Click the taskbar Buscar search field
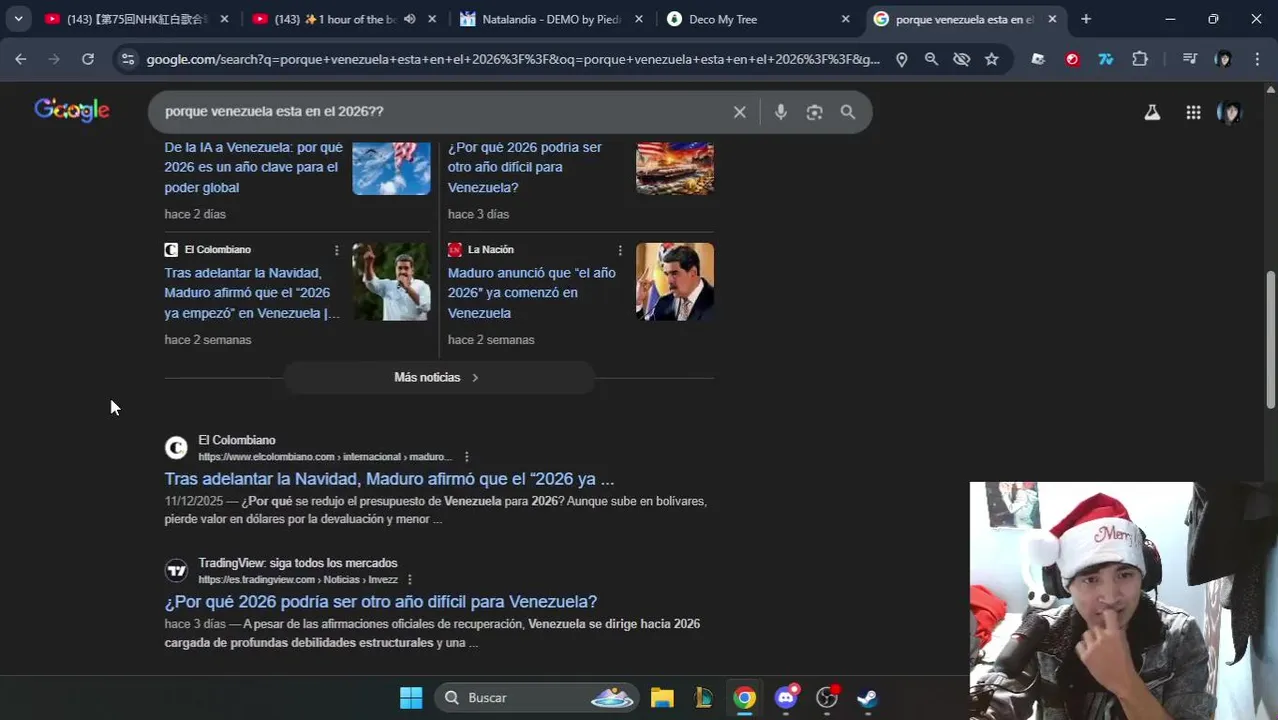The width and height of the screenshot is (1278, 720). [538, 698]
